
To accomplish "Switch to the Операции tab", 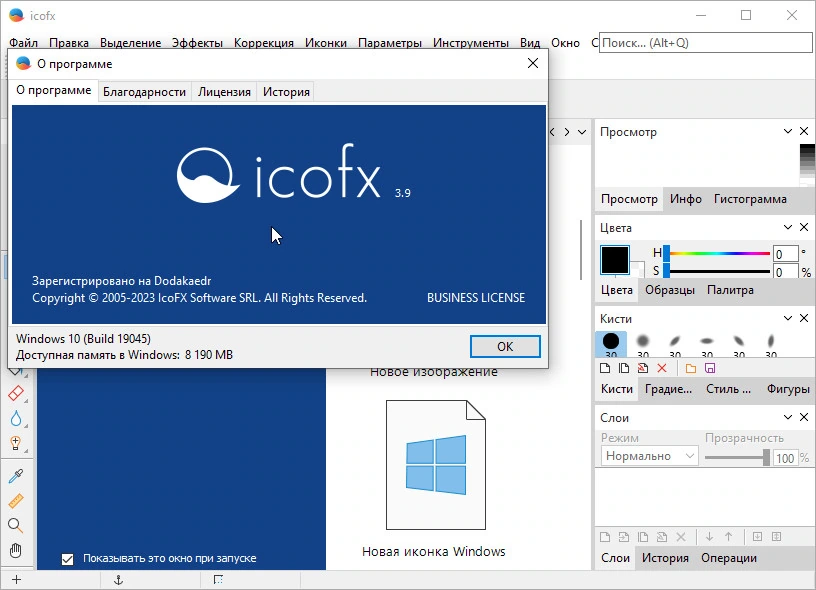I will tap(729, 558).
